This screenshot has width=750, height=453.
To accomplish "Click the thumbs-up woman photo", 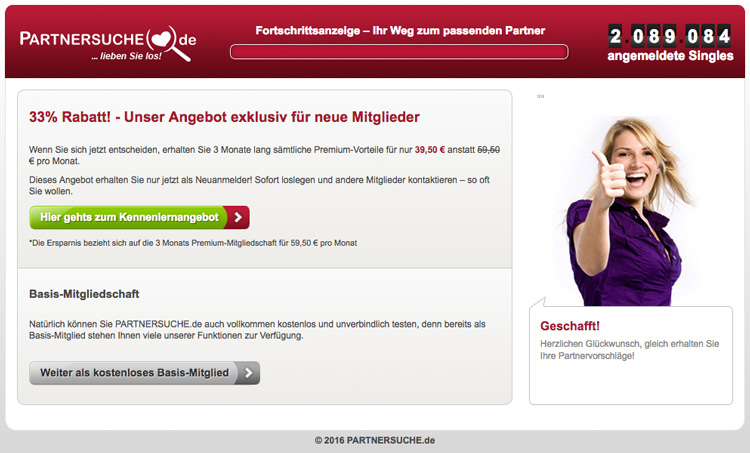I will [629, 210].
